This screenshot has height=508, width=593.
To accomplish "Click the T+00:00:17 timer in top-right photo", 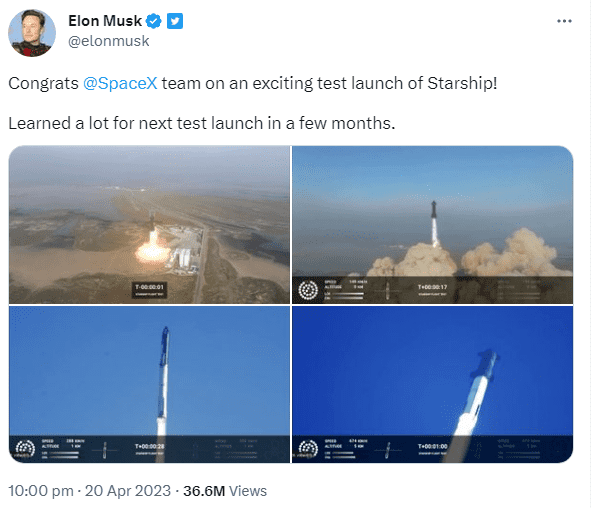I will click(432, 287).
